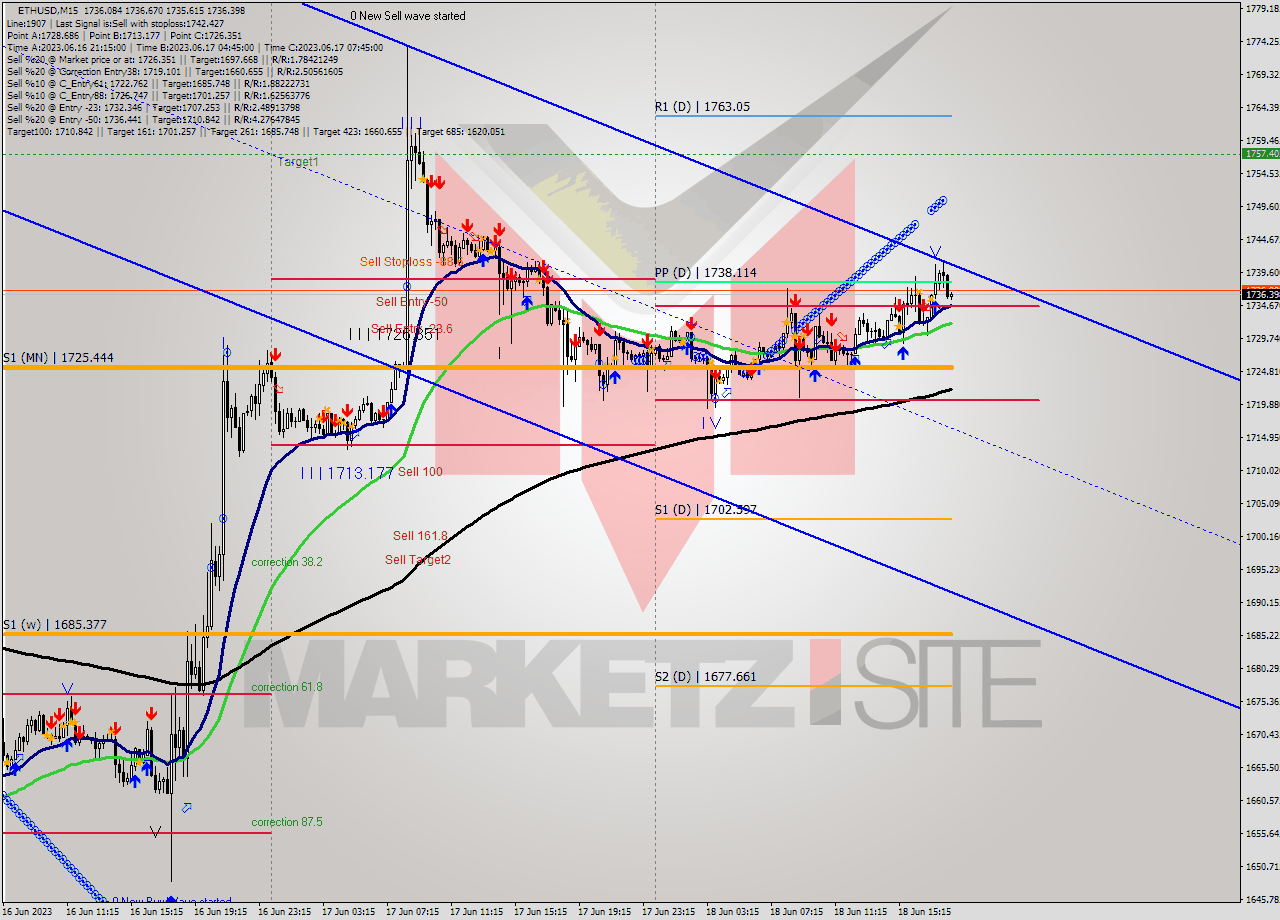This screenshot has width=1280, height=920.
Task: Click the 'correction 87.5' label
Action: point(287,822)
